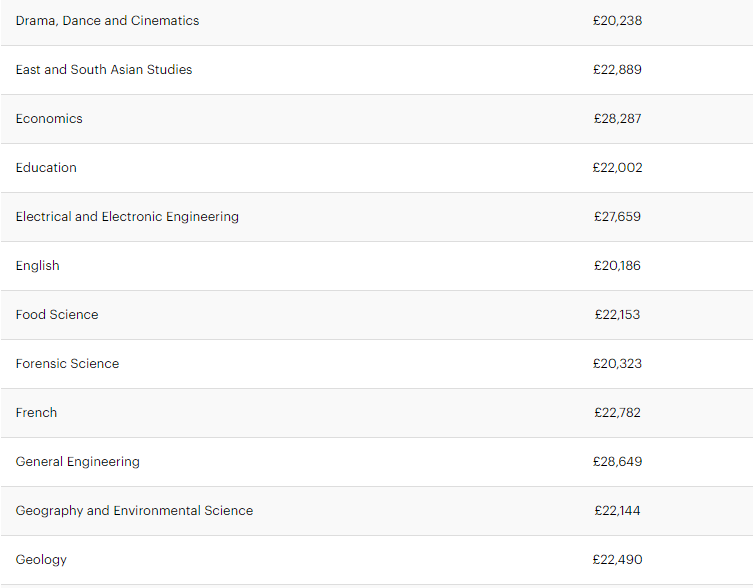The height and width of the screenshot is (588, 753).
Task: Click the £28,649 salary value
Action: pos(617,462)
